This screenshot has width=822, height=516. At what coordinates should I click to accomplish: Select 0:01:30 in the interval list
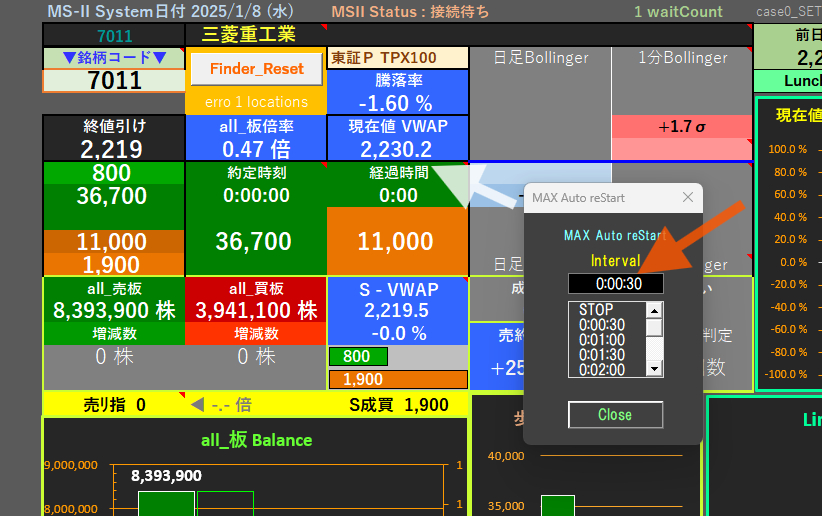(x=602, y=355)
